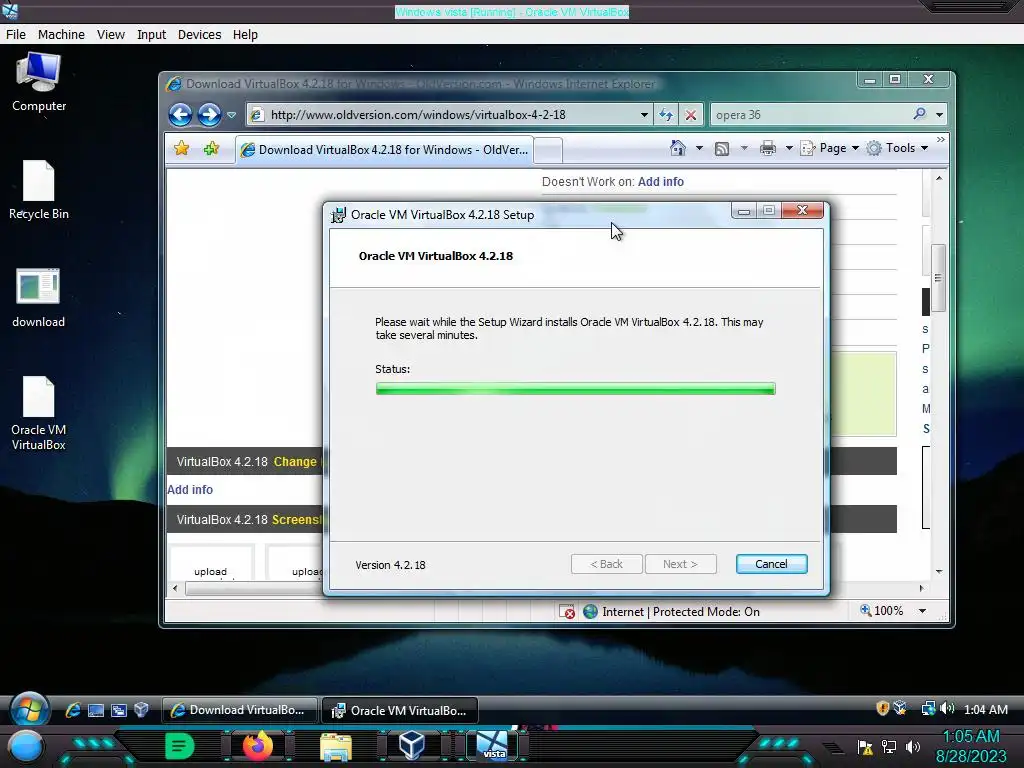Click the guest network tray icon
1024x768 pixels.
coord(928,709)
